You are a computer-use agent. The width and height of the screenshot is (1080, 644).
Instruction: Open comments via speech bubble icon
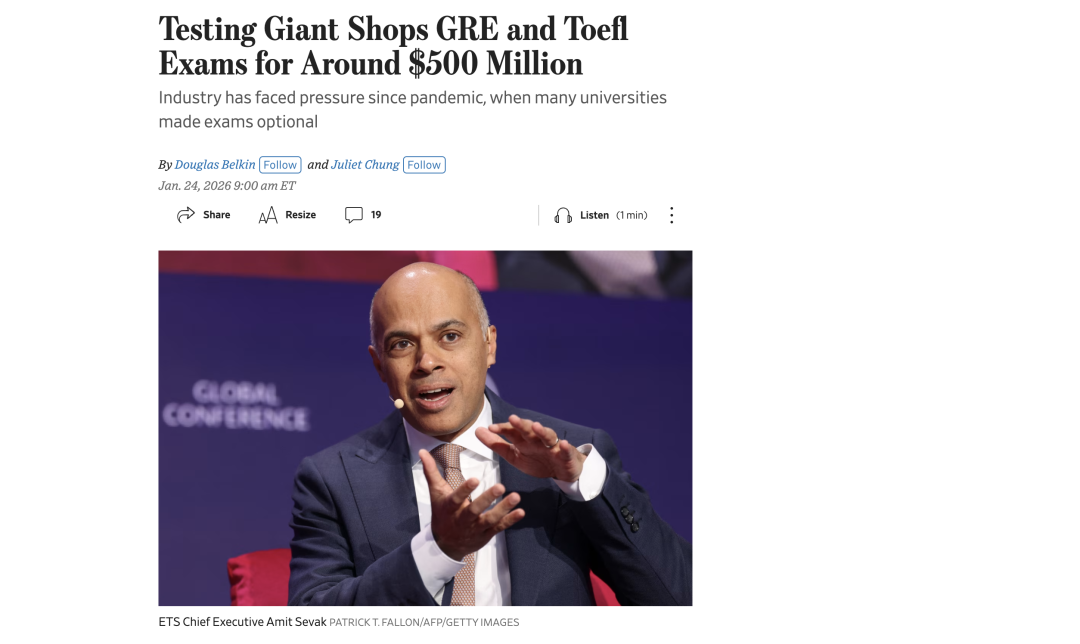coord(353,215)
